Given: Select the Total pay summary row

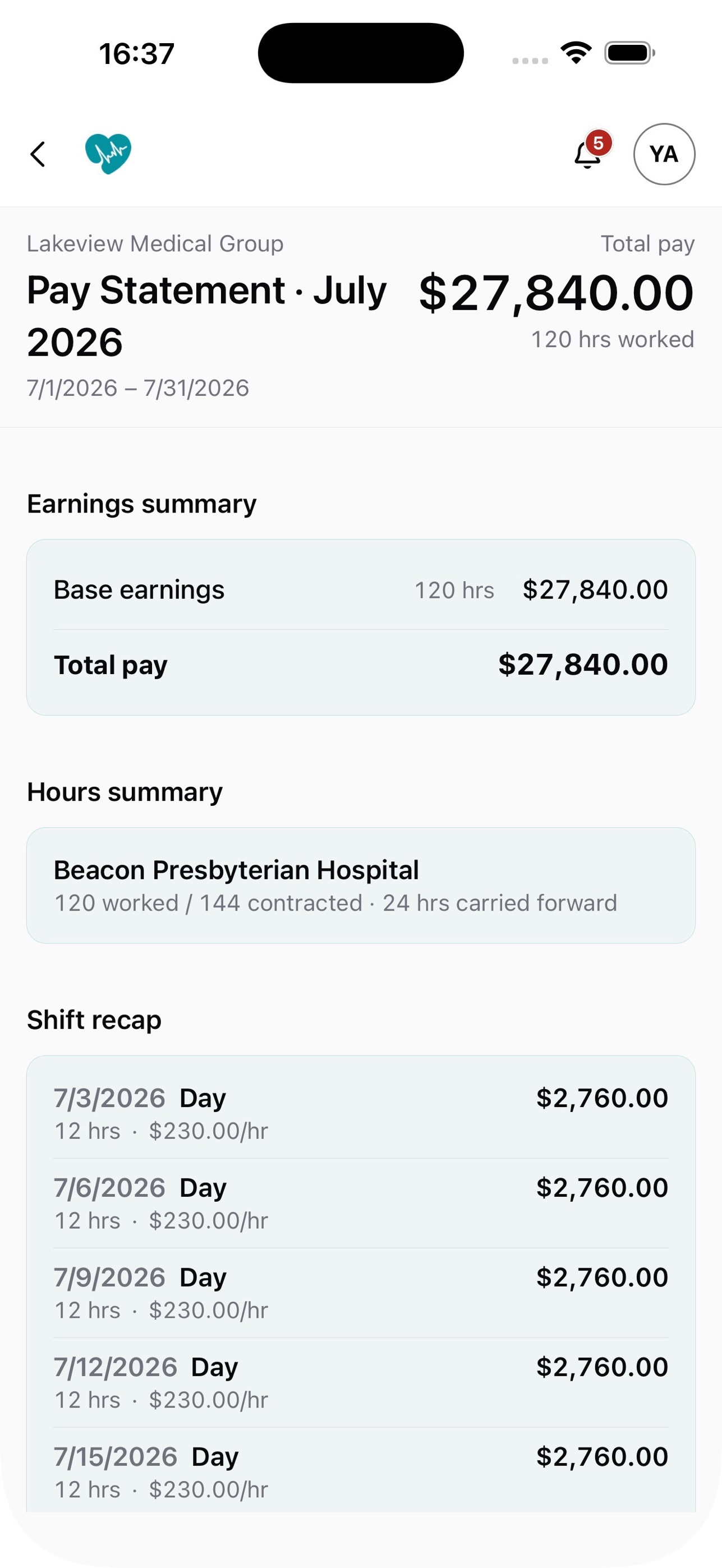Looking at the screenshot, I should pos(361,665).
